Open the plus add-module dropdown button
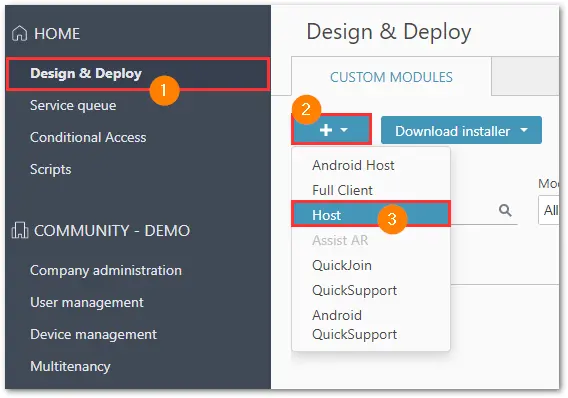 332,130
